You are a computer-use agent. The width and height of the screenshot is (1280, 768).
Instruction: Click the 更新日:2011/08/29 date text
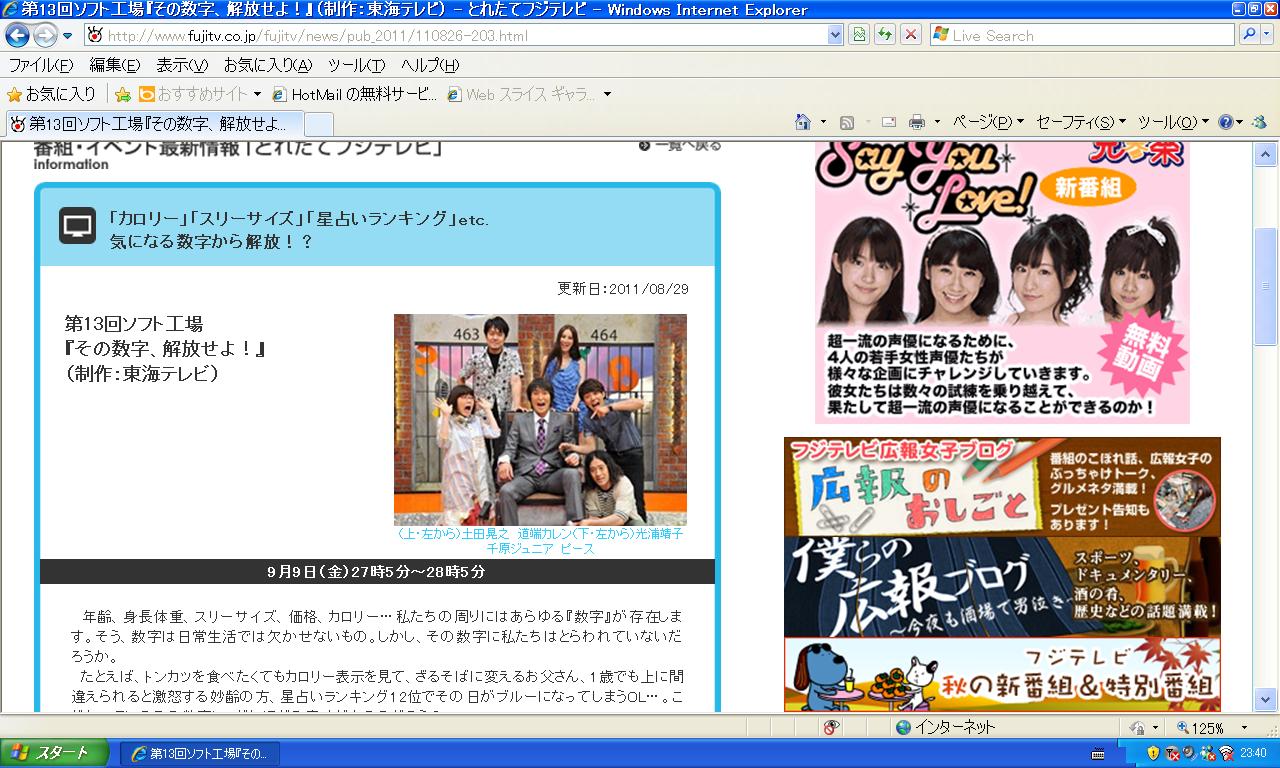[623, 289]
